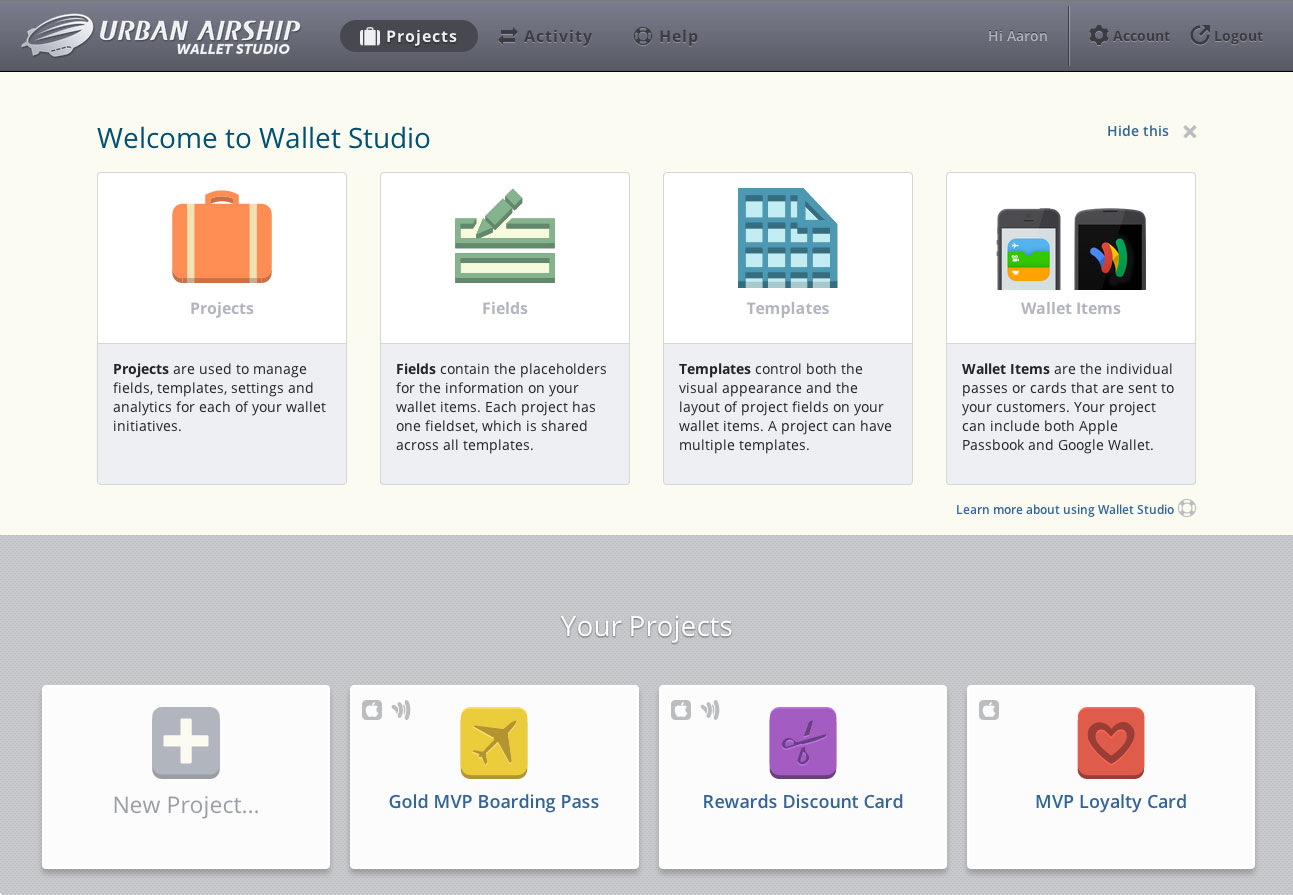Click the purple scissors project icon
Screen dimensions: 1293x895
[x=803, y=742]
